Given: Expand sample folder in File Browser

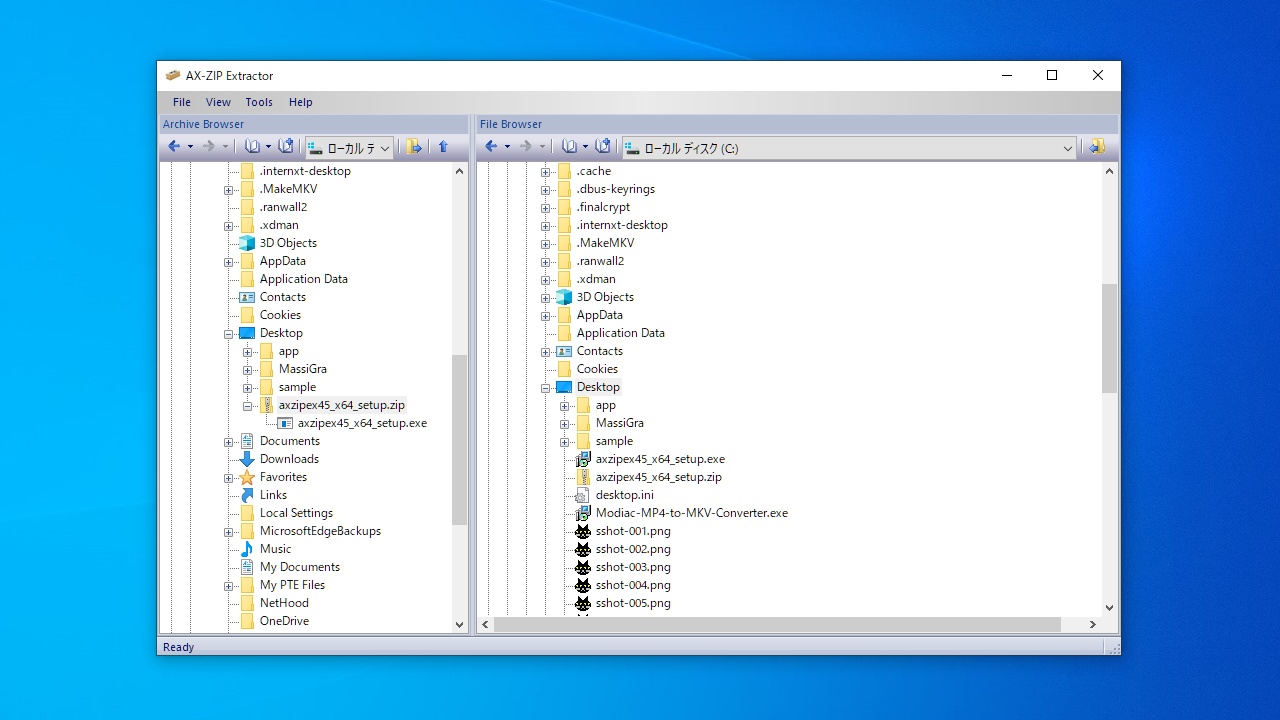Looking at the screenshot, I should click(x=564, y=442).
